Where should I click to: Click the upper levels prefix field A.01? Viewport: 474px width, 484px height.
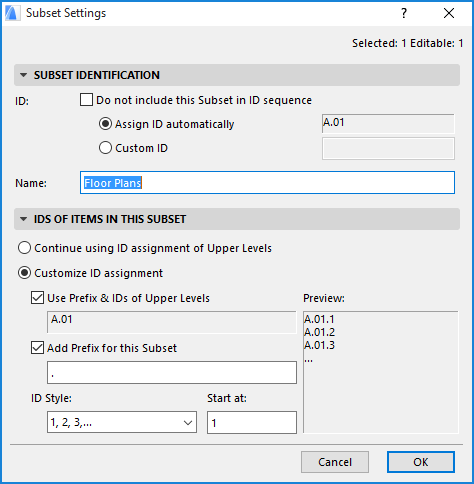(x=172, y=322)
